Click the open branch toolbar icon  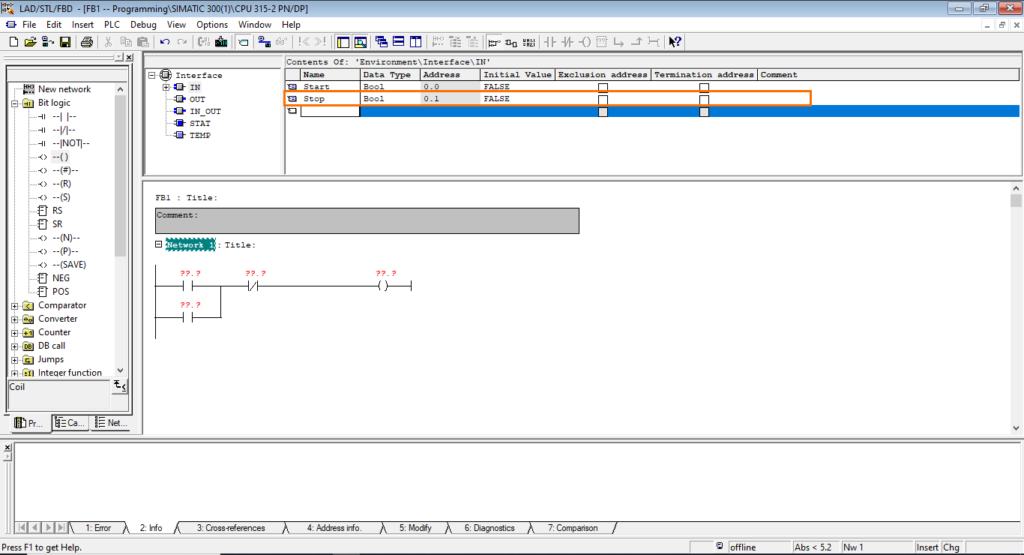[618, 42]
